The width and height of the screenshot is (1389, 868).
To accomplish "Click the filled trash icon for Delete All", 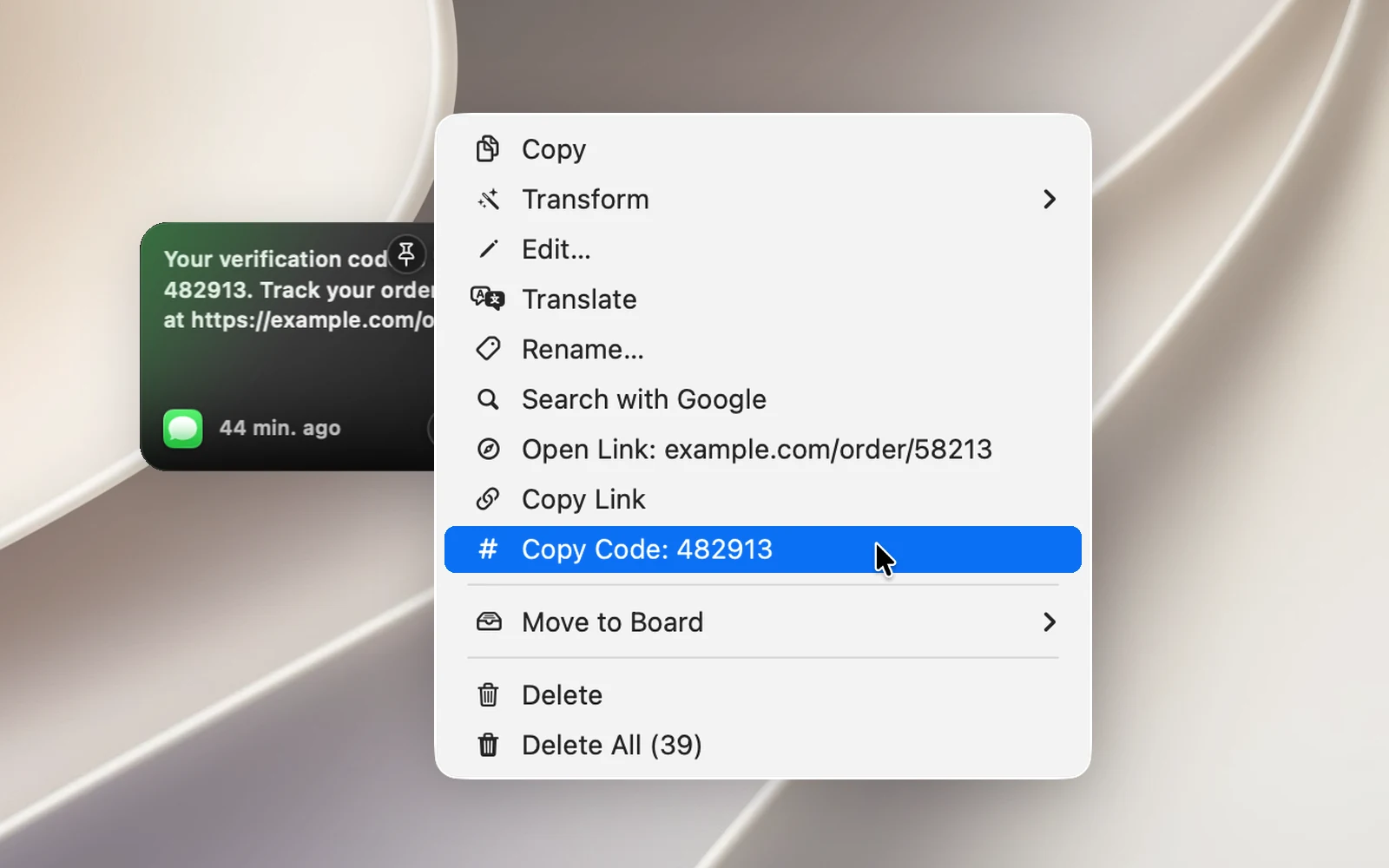I will (x=488, y=745).
